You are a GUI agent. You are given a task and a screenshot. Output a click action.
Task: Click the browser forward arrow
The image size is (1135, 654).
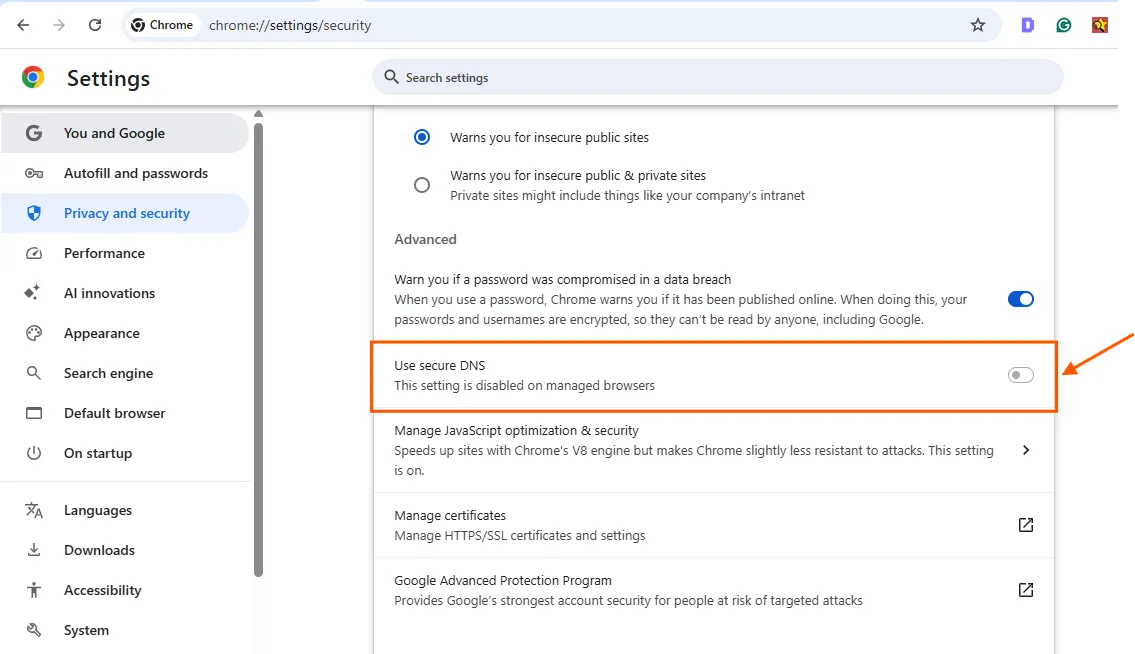[x=59, y=25]
